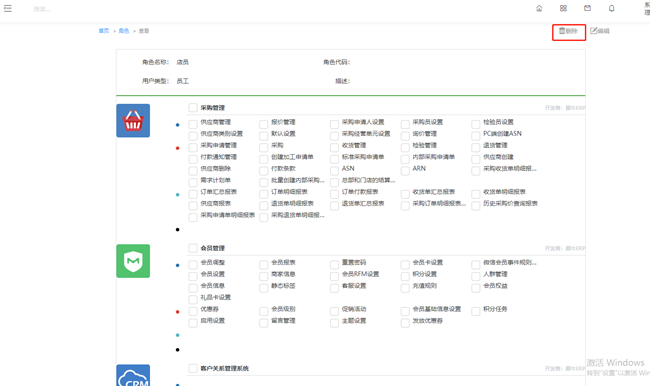Tick the 默认设置 checkbox
This screenshot has width=650, height=386.
[264, 136]
